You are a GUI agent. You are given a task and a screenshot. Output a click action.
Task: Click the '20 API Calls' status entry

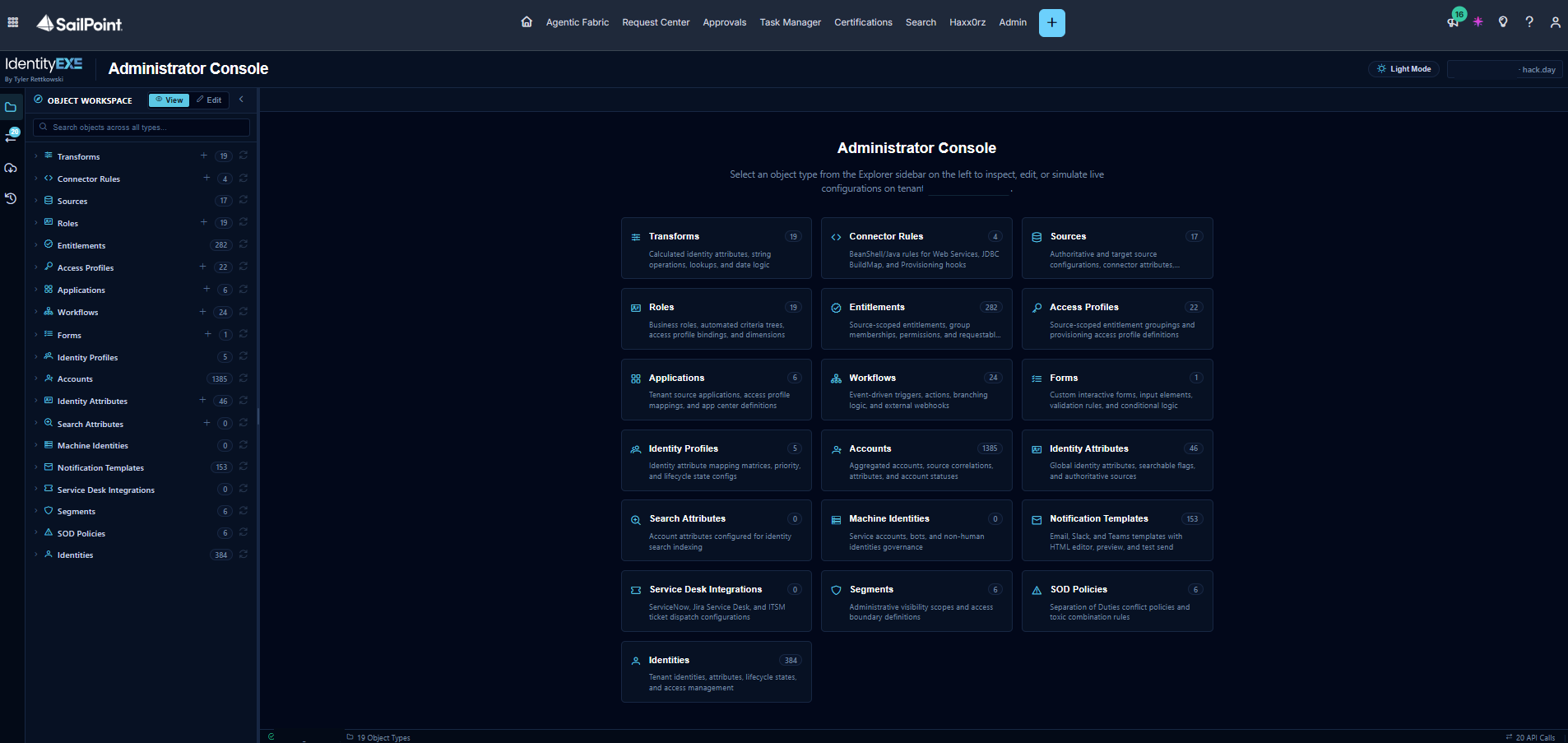(x=1530, y=737)
